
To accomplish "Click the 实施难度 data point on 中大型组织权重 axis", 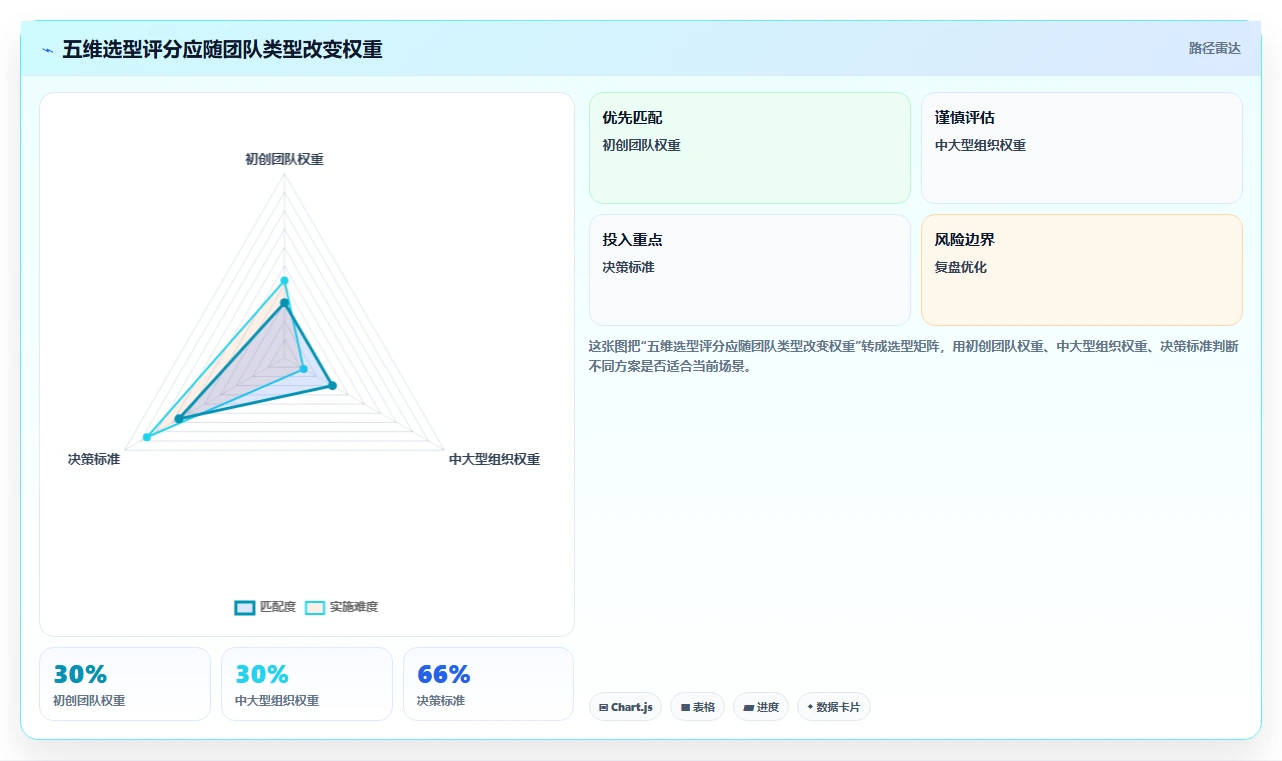I will coord(304,369).
